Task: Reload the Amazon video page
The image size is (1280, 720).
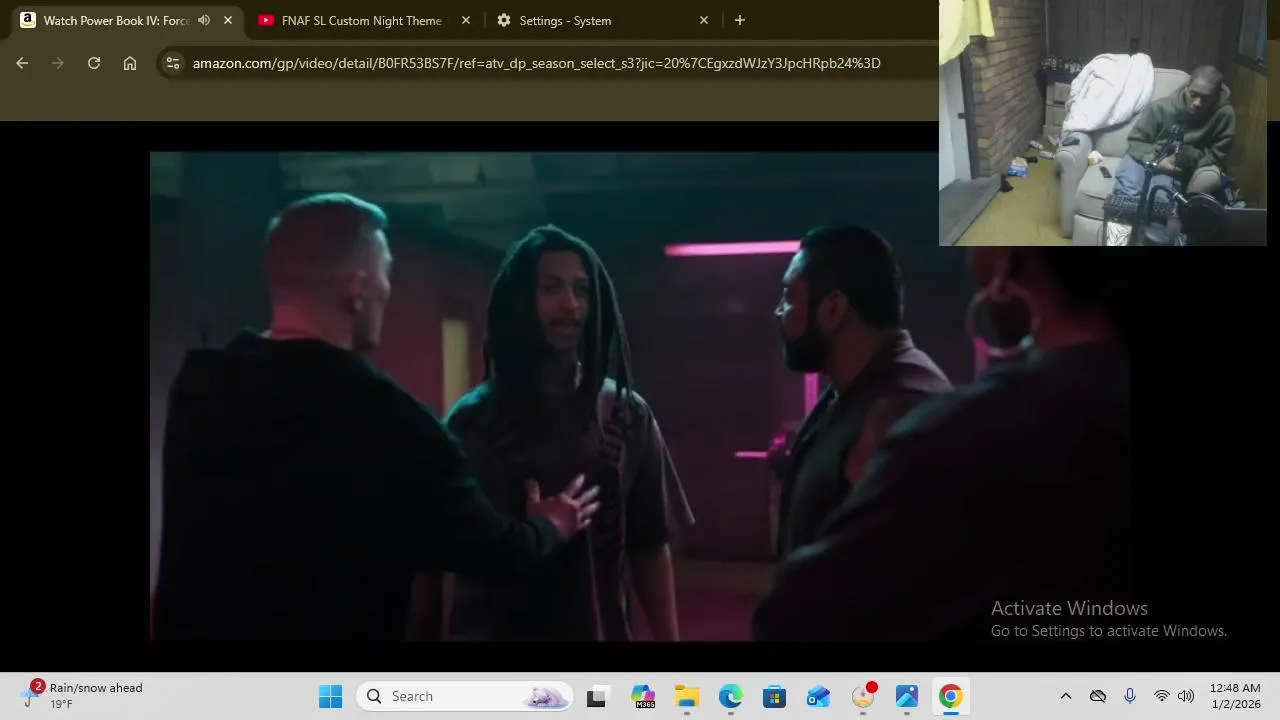Action: click(94, 63)
